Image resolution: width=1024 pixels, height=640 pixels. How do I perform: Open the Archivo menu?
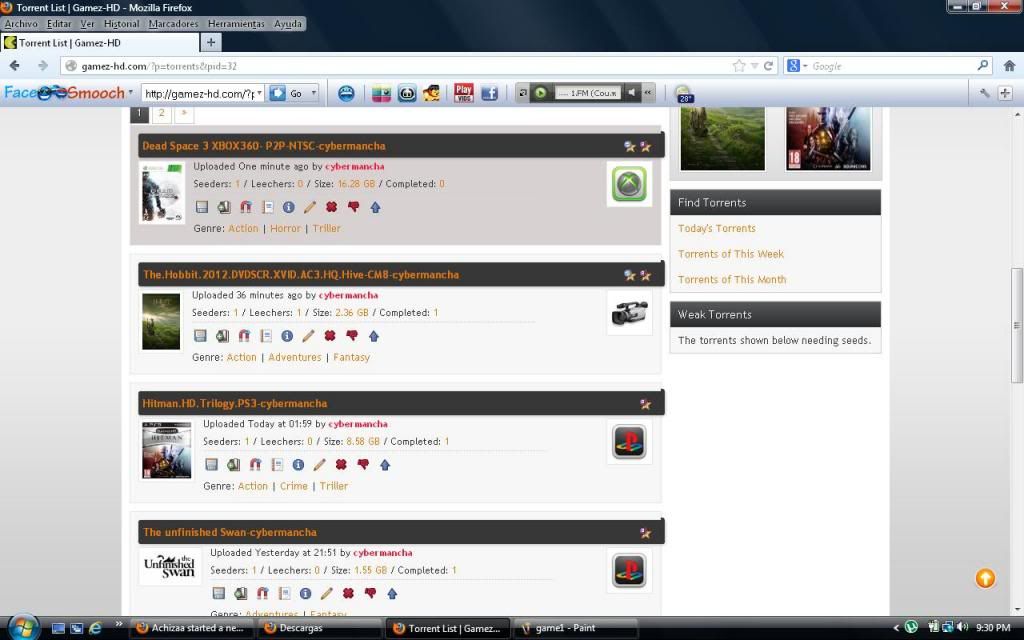click(x=21, y=24)
